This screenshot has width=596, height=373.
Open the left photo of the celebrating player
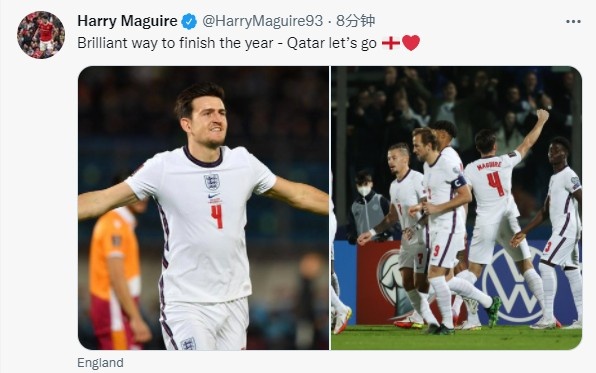coord(203,208)
